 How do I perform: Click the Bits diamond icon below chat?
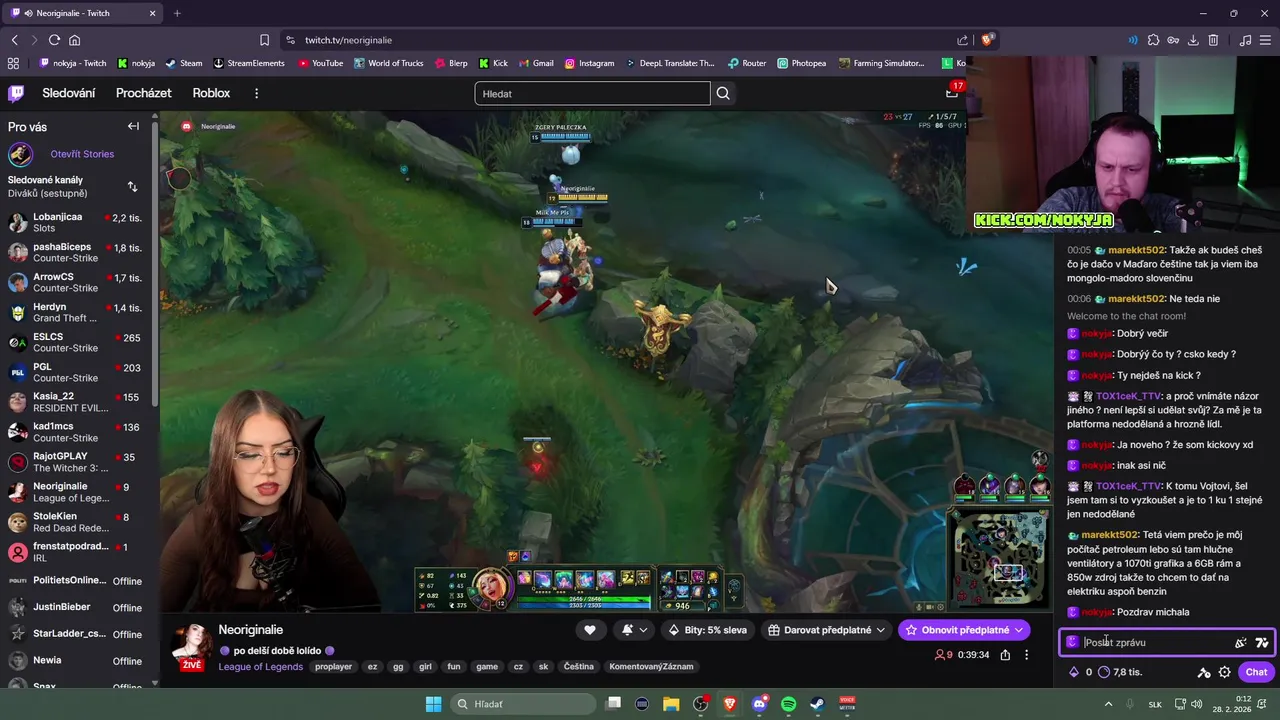click(1074, 672)
